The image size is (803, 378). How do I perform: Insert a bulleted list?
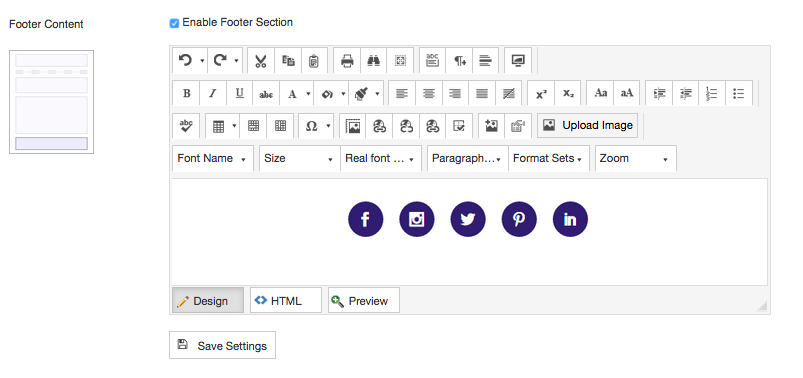pyautogui.click(x=738, y=93)
